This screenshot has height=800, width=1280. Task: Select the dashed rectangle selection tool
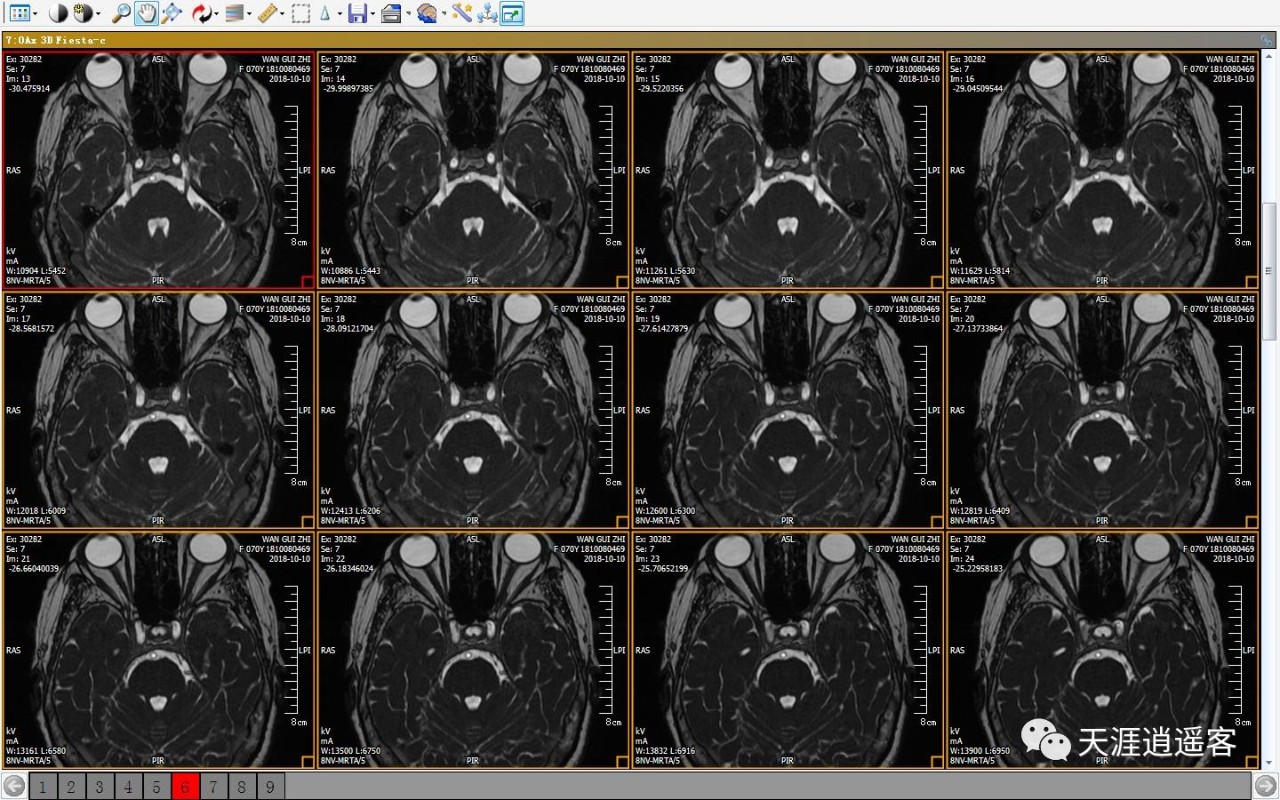(x=300, y=13)
